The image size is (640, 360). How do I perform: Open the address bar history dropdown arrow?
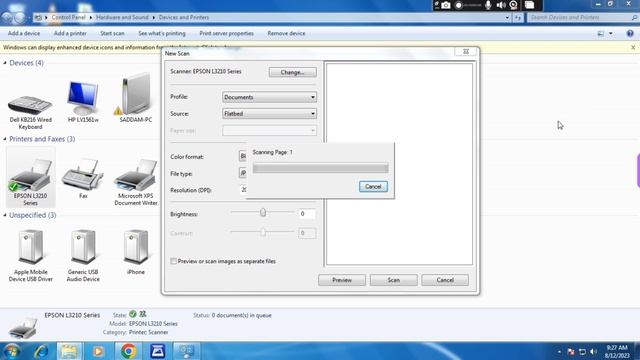point(507,18)
